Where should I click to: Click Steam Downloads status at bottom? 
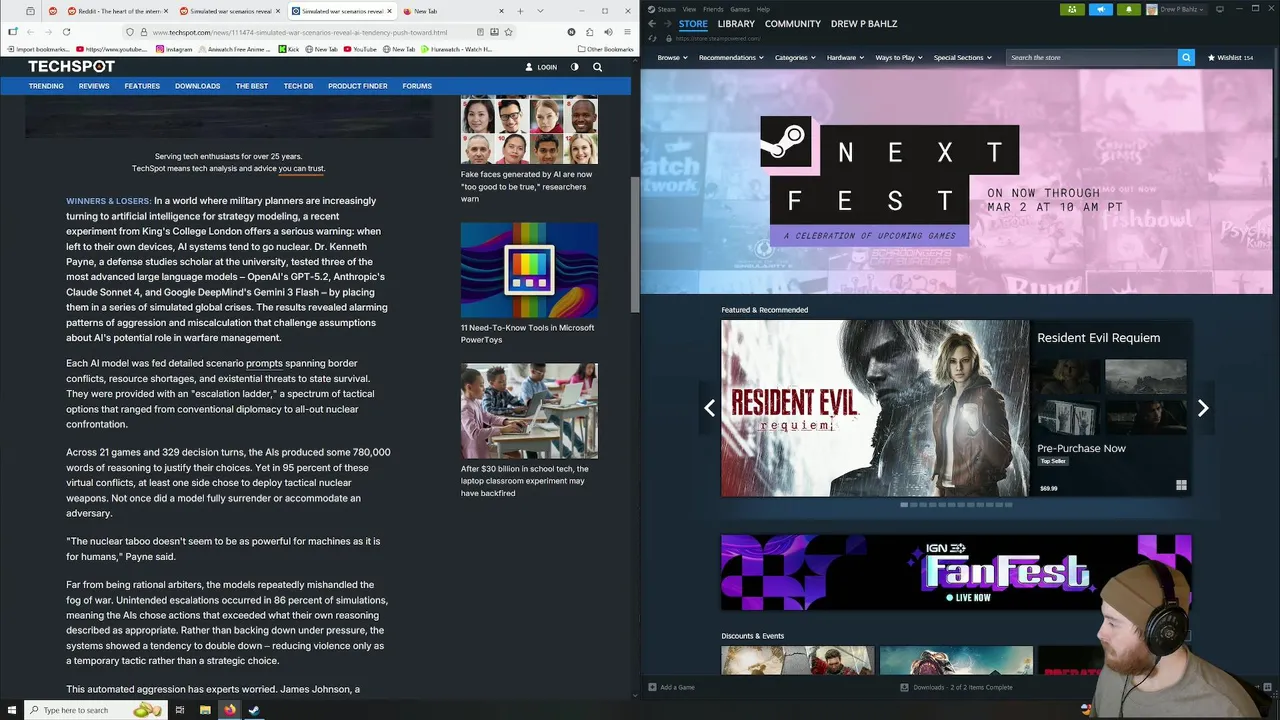click(x=956, y=687)
